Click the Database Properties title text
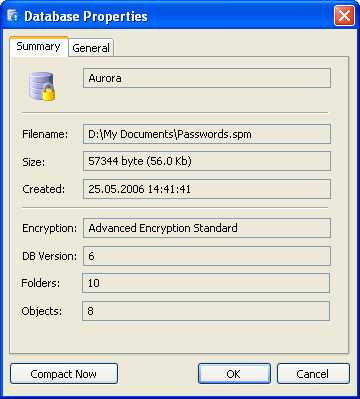This screenshot has width=360, height=399. [x=86, y=16]
